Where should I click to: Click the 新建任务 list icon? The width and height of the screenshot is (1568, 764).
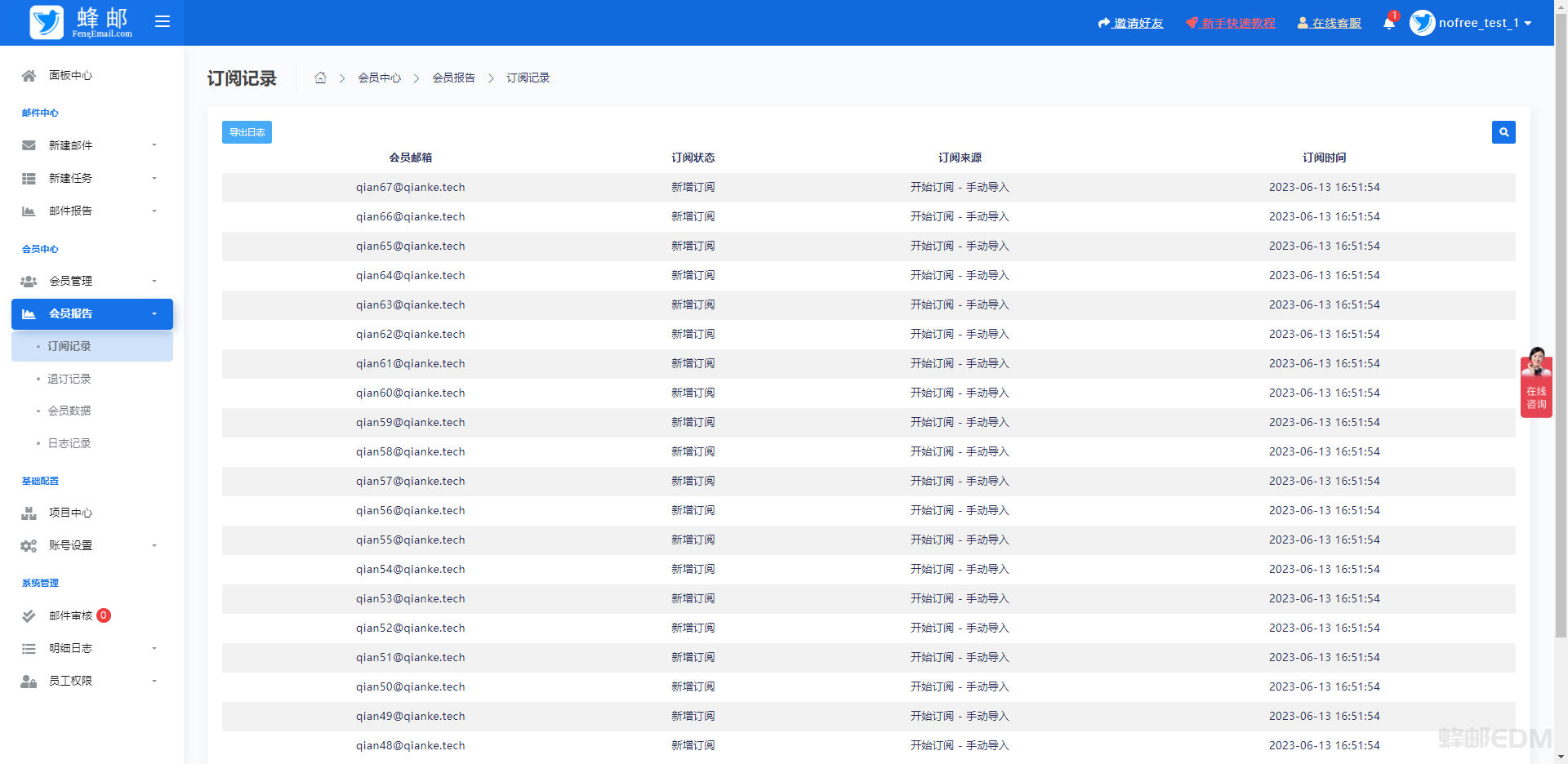pos(29,178)
